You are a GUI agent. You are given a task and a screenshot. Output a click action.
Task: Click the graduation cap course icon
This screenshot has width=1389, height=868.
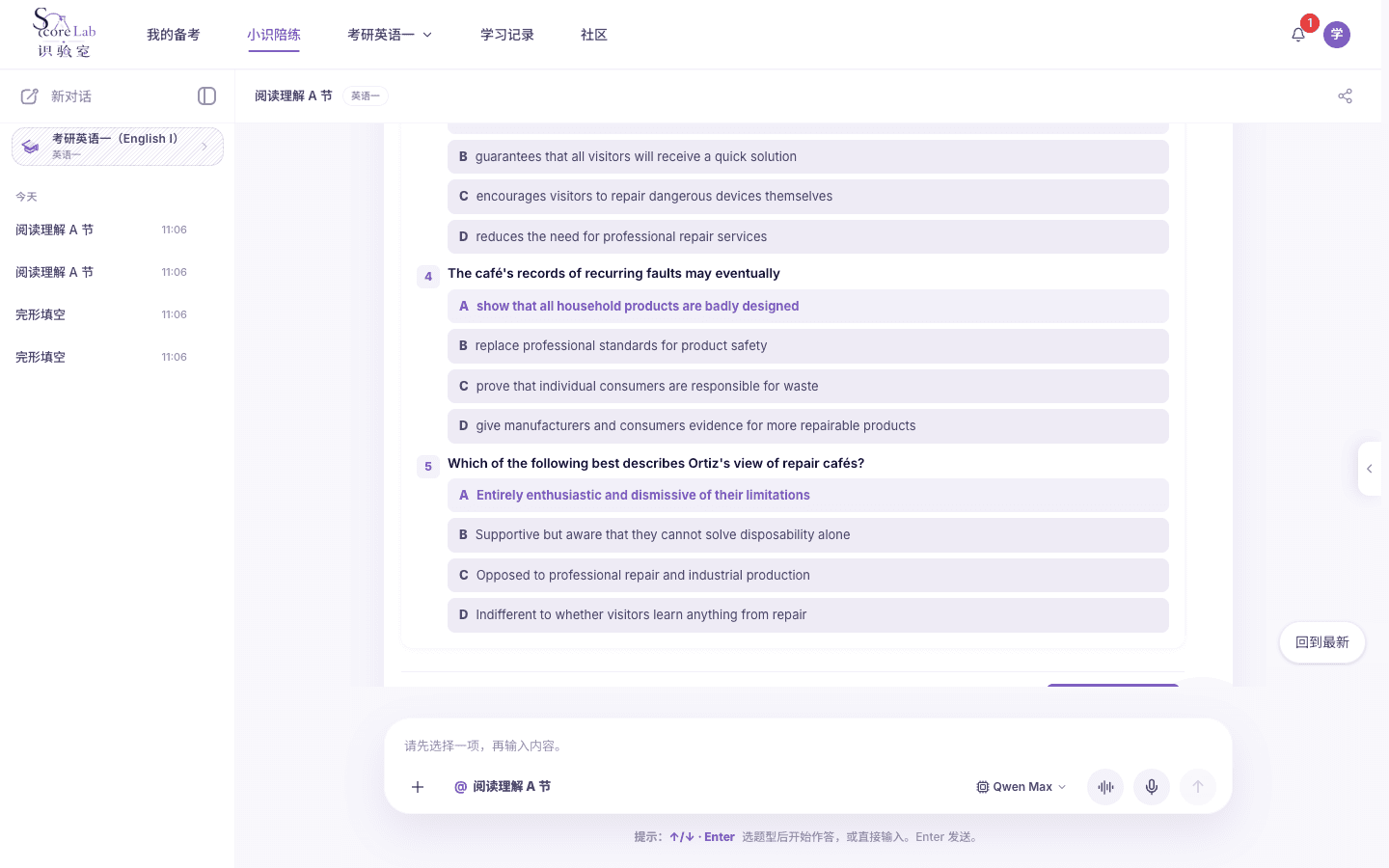click(x=31, y=147)
